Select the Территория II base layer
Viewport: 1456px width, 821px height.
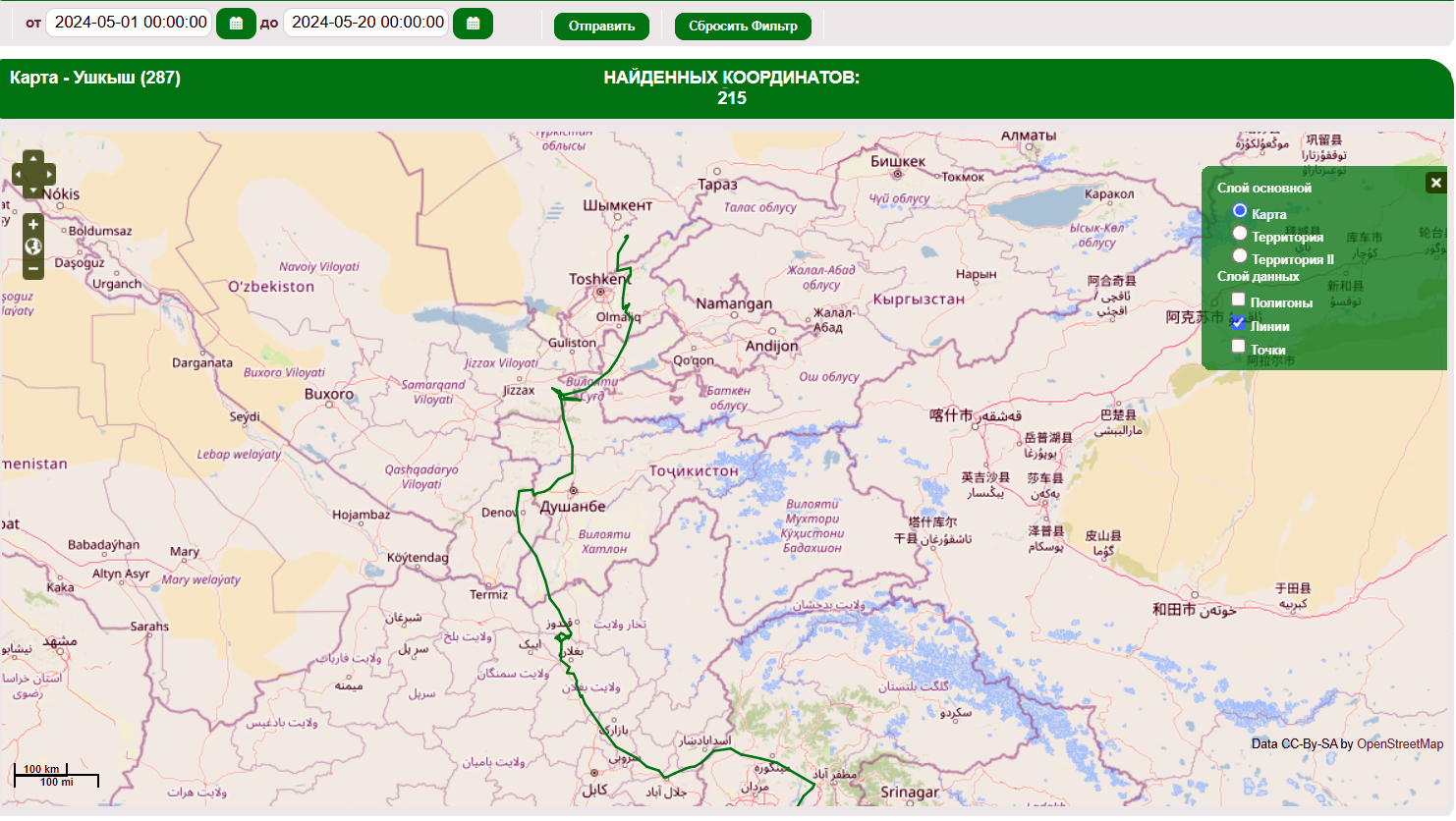click(1240, 255)
